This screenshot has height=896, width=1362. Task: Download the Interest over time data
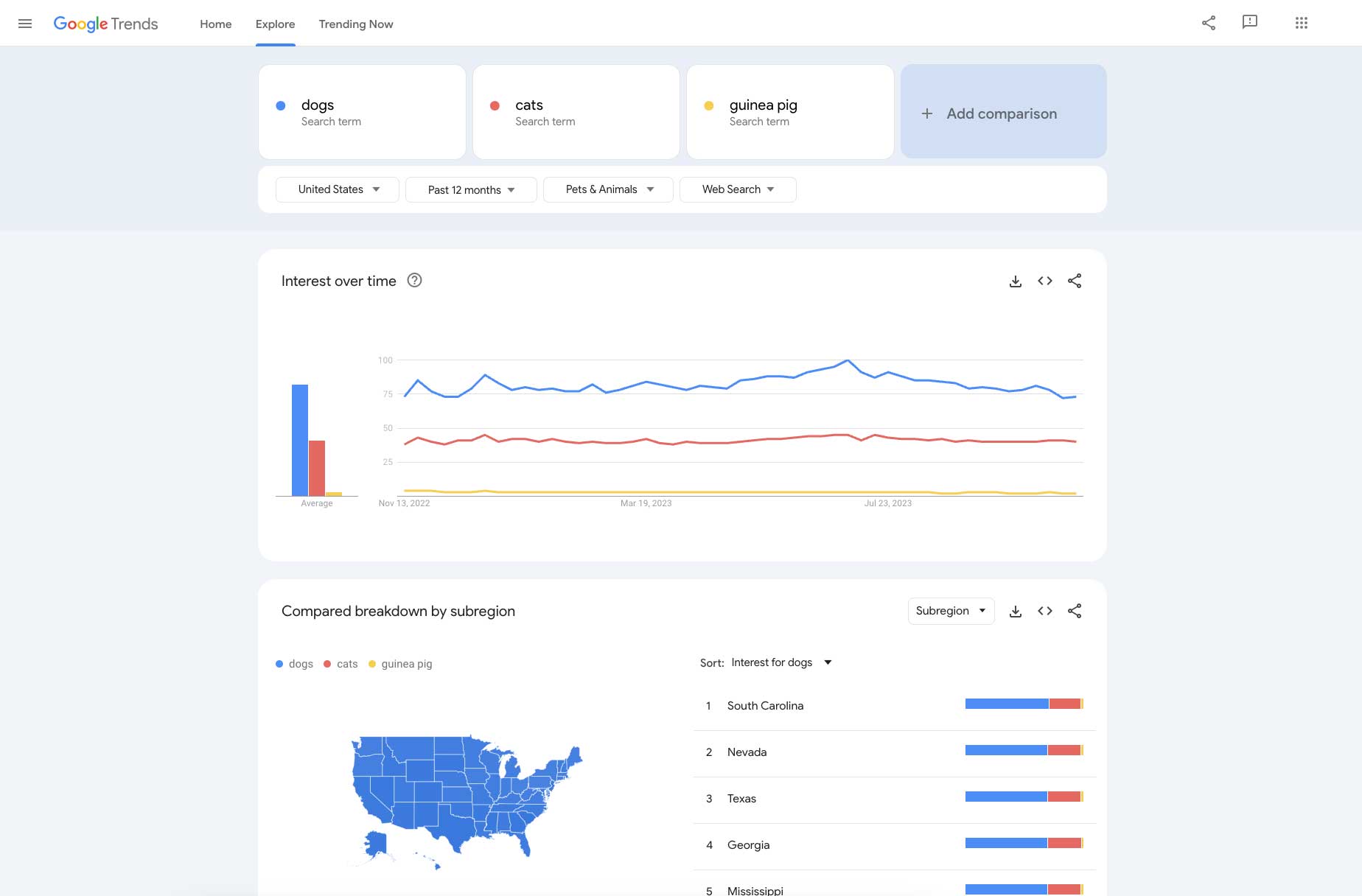tap(1016, 281)
